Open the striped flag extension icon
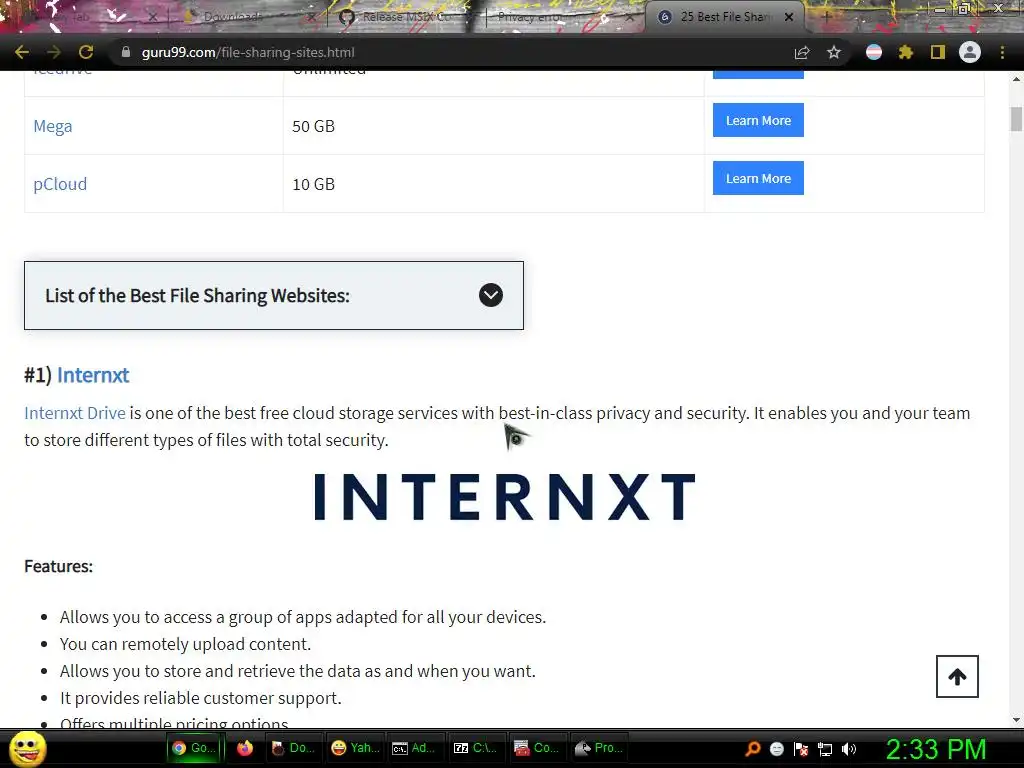The width and height of the screenshot is (1024, 768). point(874,52)
